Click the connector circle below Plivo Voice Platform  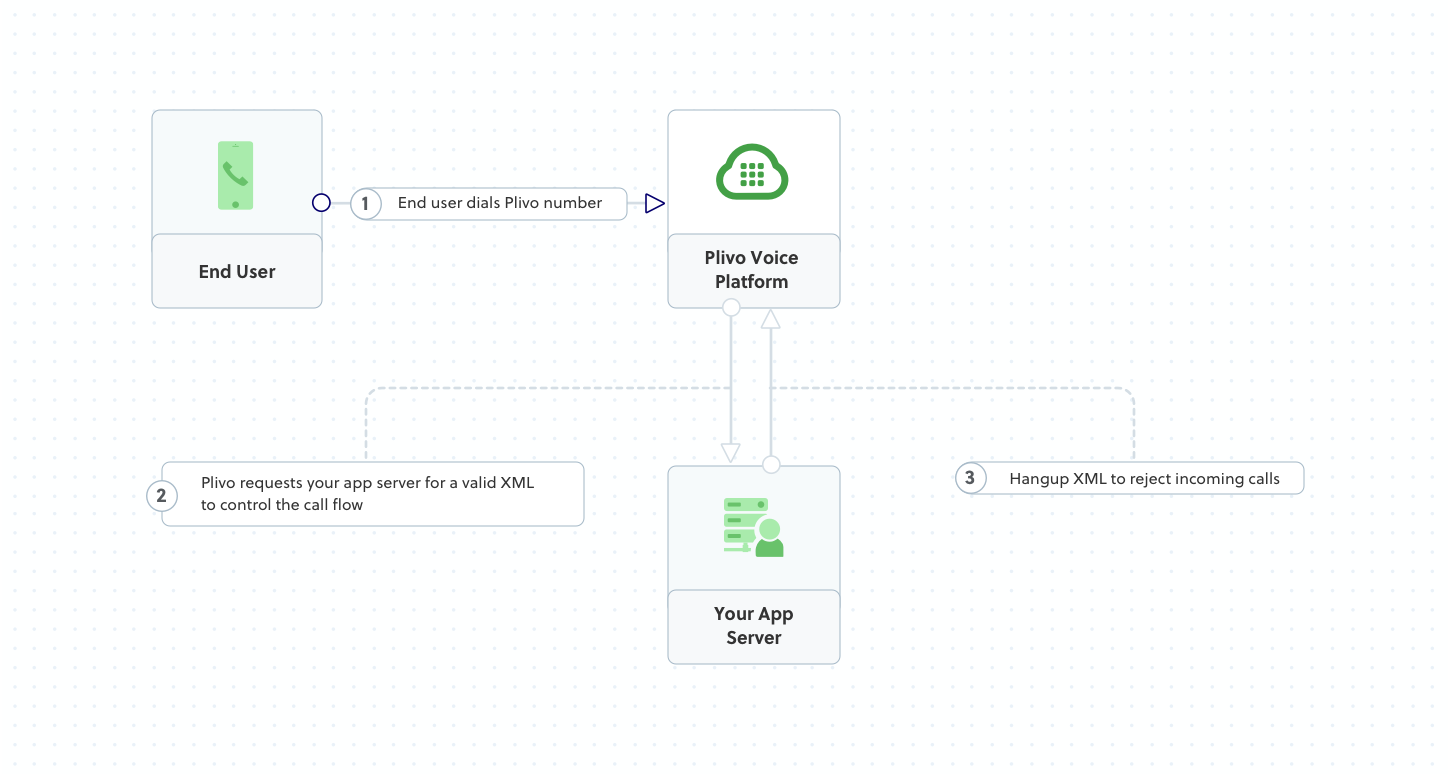(730, 306)
